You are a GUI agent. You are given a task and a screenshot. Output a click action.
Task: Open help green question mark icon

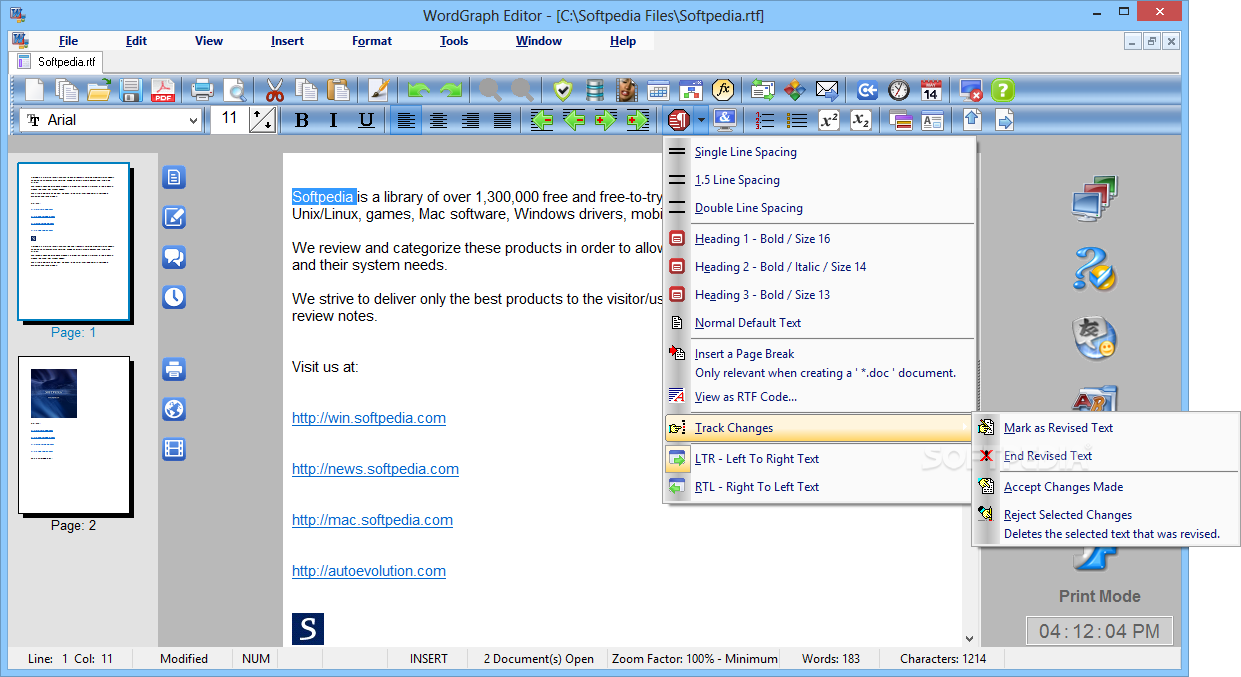[x=1003, y=90]
